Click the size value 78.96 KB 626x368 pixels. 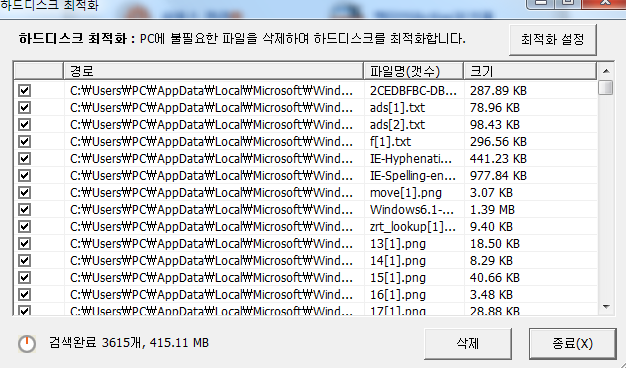(x=495, y=108)
